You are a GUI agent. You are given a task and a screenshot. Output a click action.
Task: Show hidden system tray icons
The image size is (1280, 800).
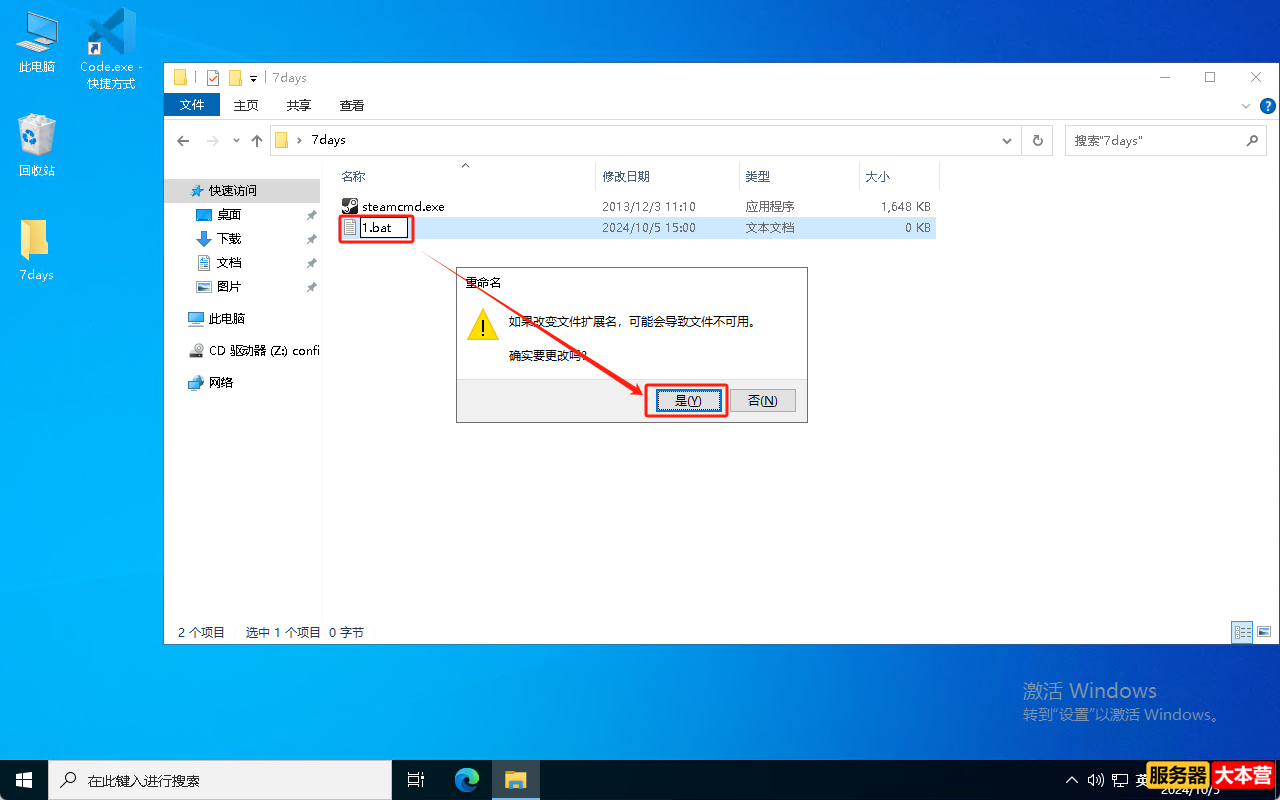tap(1072, 780)
